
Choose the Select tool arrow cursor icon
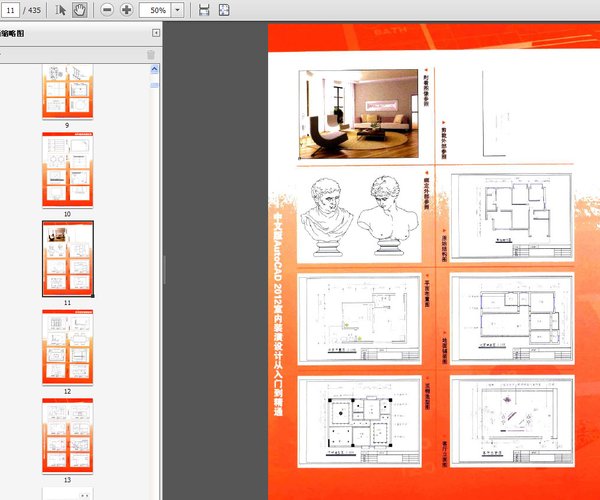[60, 10]
